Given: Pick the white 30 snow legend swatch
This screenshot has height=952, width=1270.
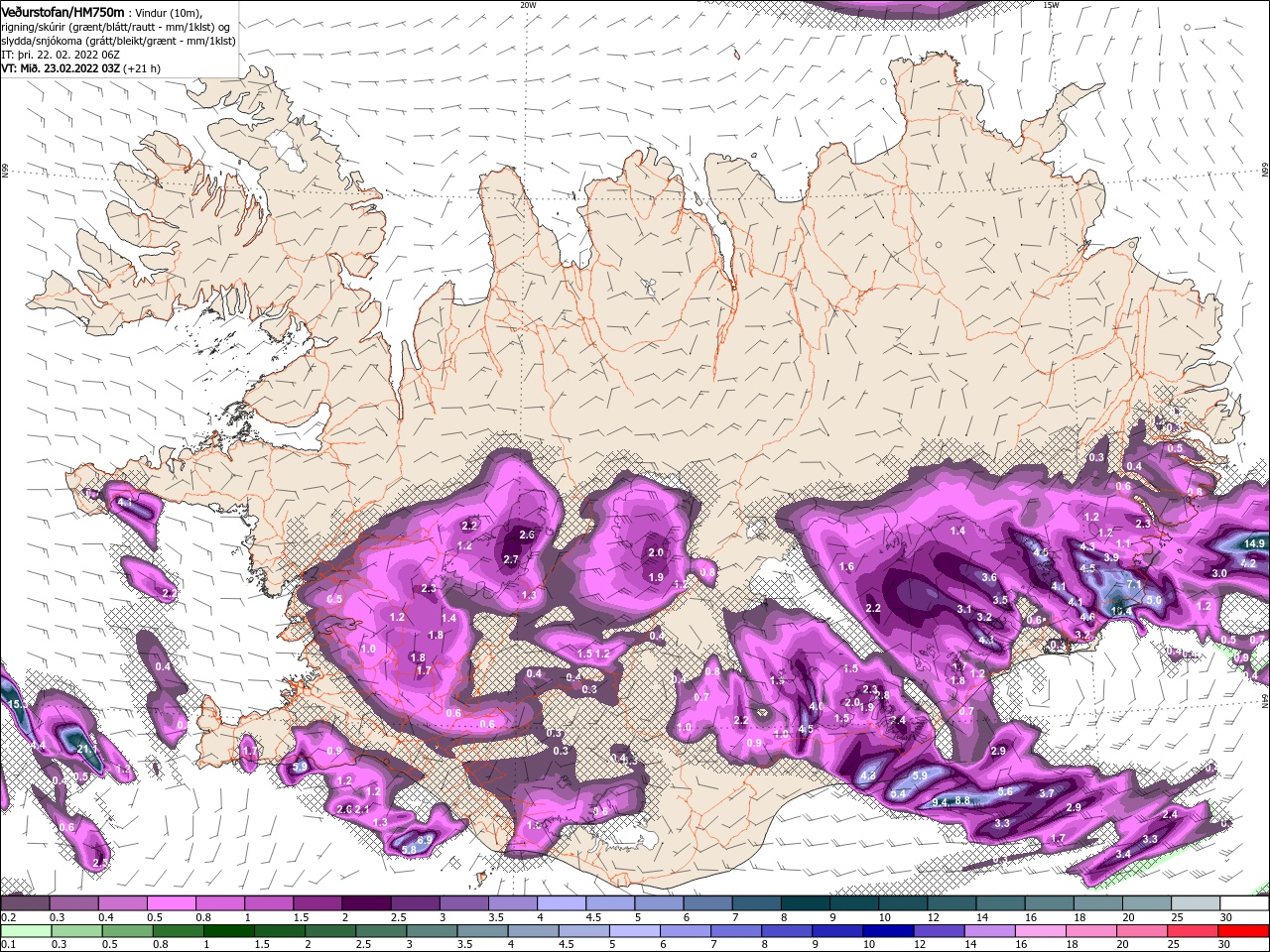Looking at the screenshot, I should [x=1245, y=903].
